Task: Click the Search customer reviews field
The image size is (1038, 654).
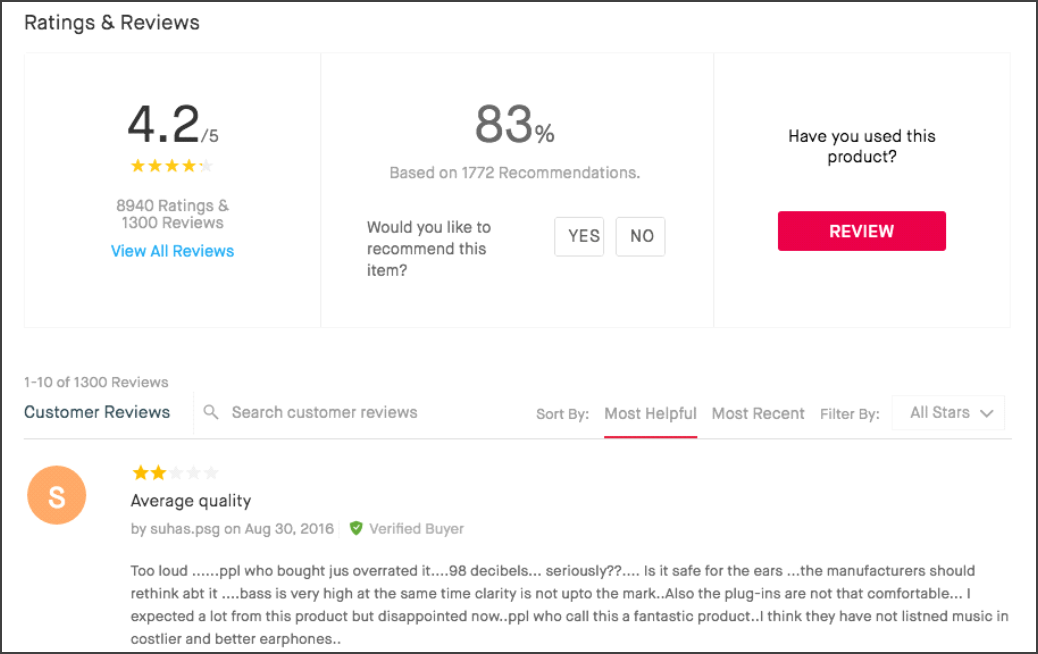Action: [324, 412]
